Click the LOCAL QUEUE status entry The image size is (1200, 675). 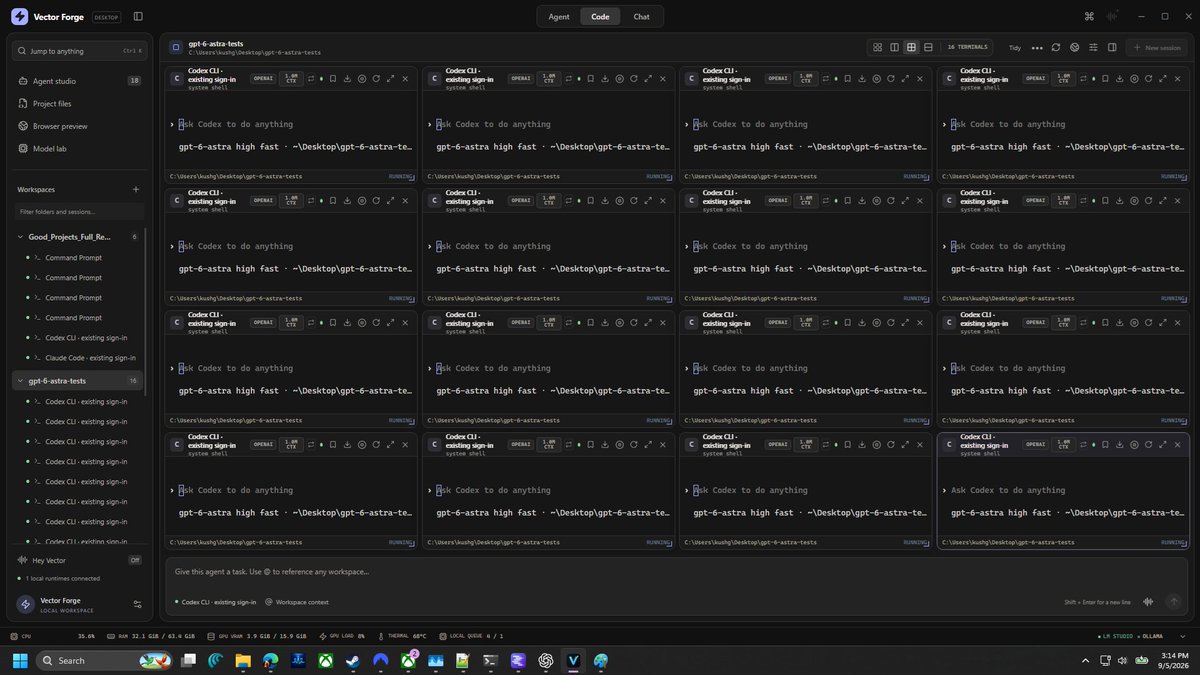(470, 635)
